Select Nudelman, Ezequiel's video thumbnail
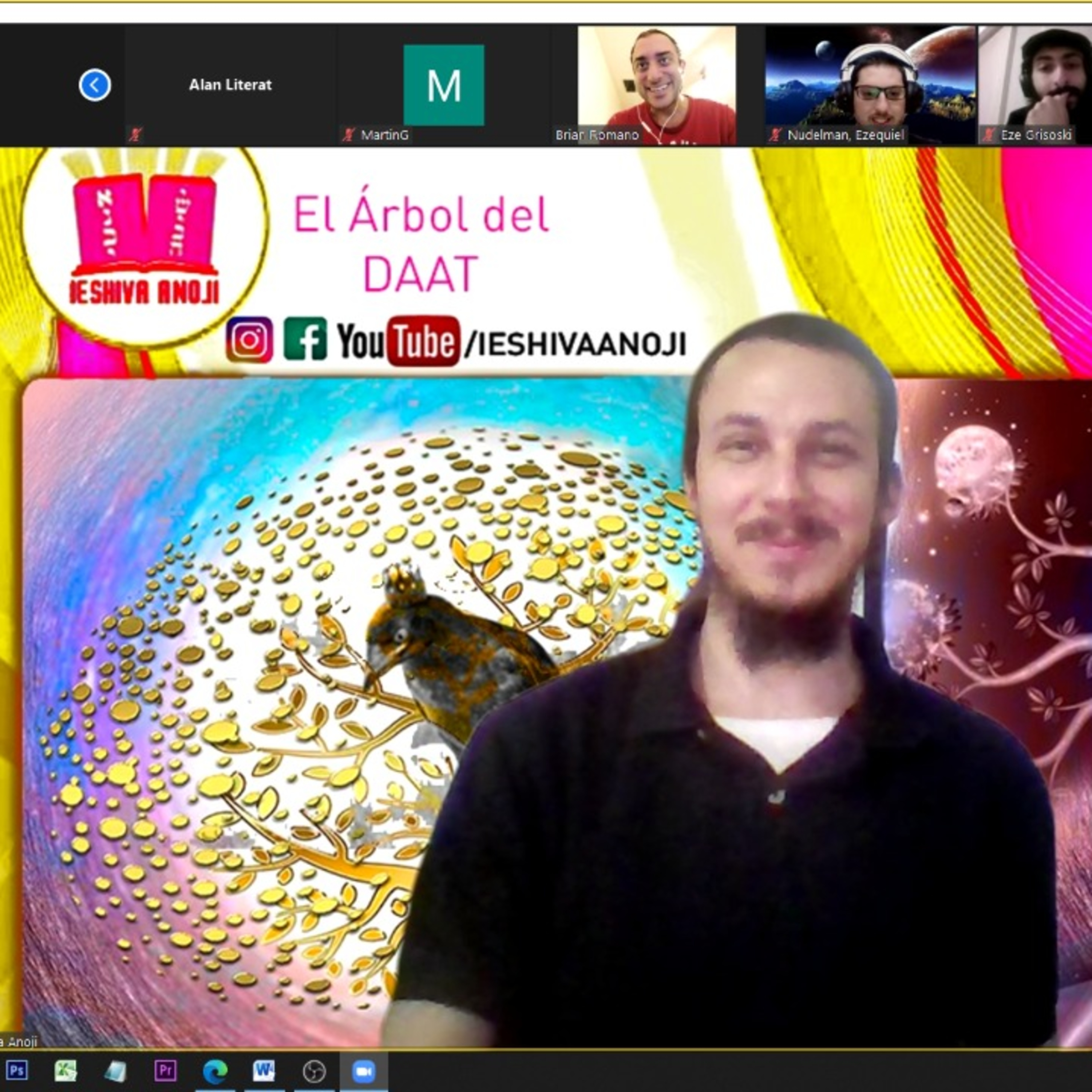Image resolution: width=1092 pixels, height=1092 pixels. point(870,85)
